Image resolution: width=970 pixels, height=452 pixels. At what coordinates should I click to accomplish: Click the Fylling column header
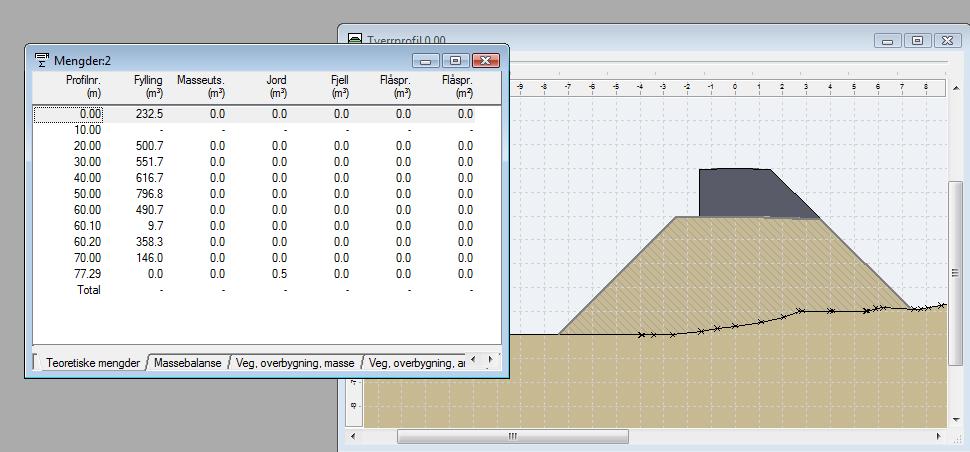pyautogui.click(x=148, y=87)
